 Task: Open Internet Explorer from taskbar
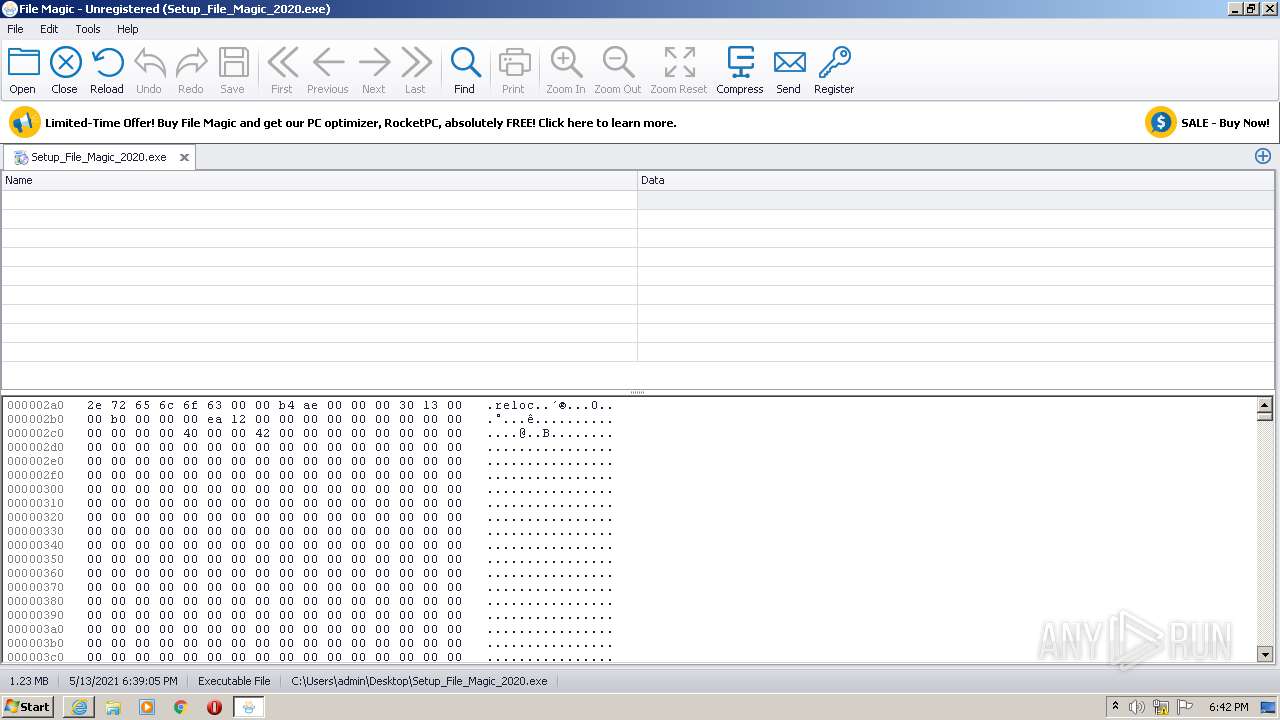[x=79, y=707]
